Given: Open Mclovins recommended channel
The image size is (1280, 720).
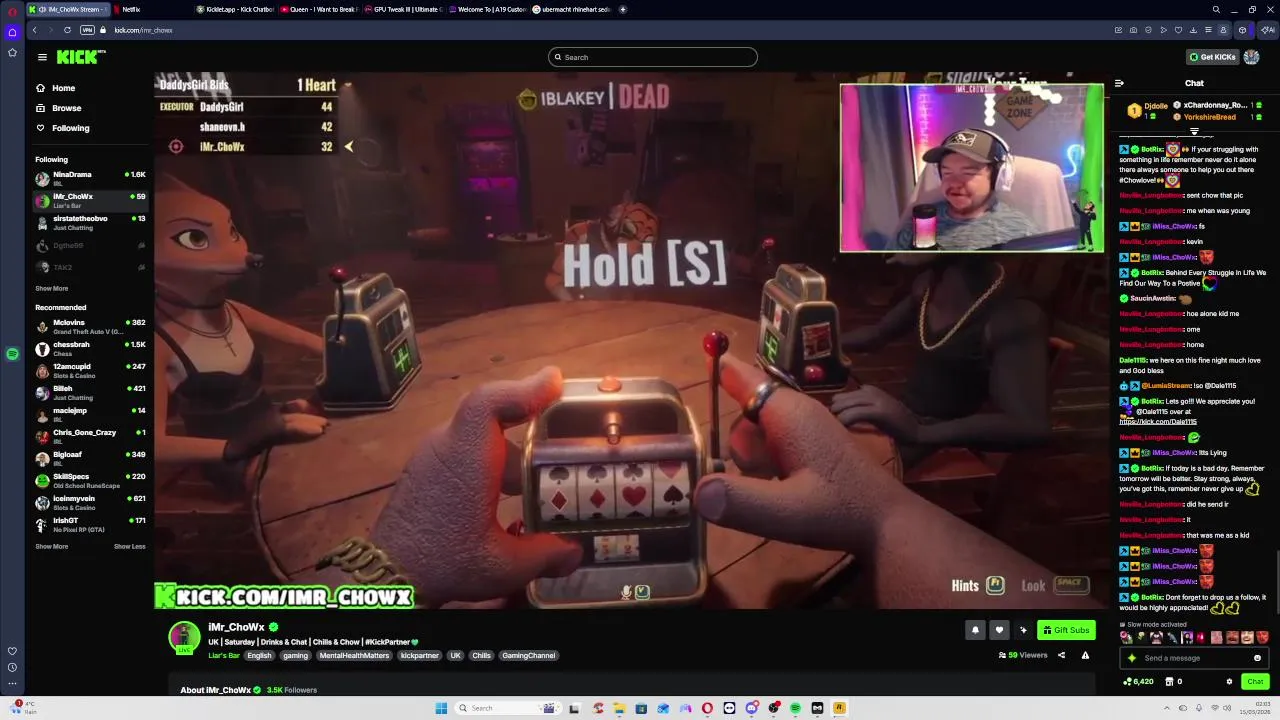Looking at the screenshot, I should [x=90, y=326].
